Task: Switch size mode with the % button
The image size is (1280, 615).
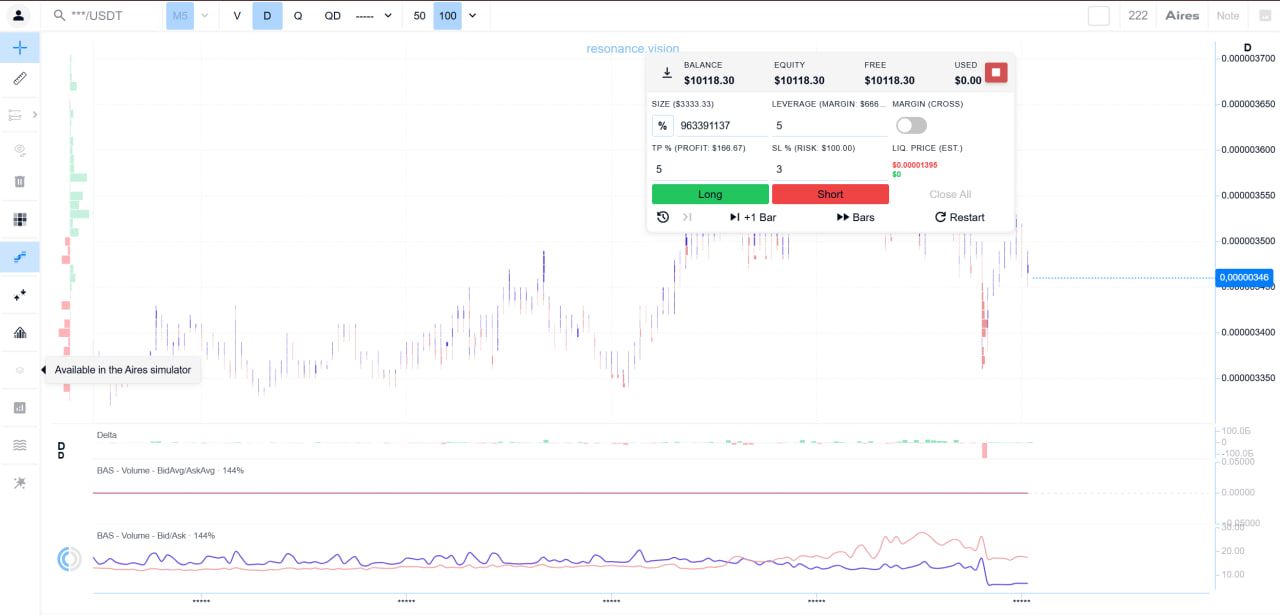Action: 662,126
